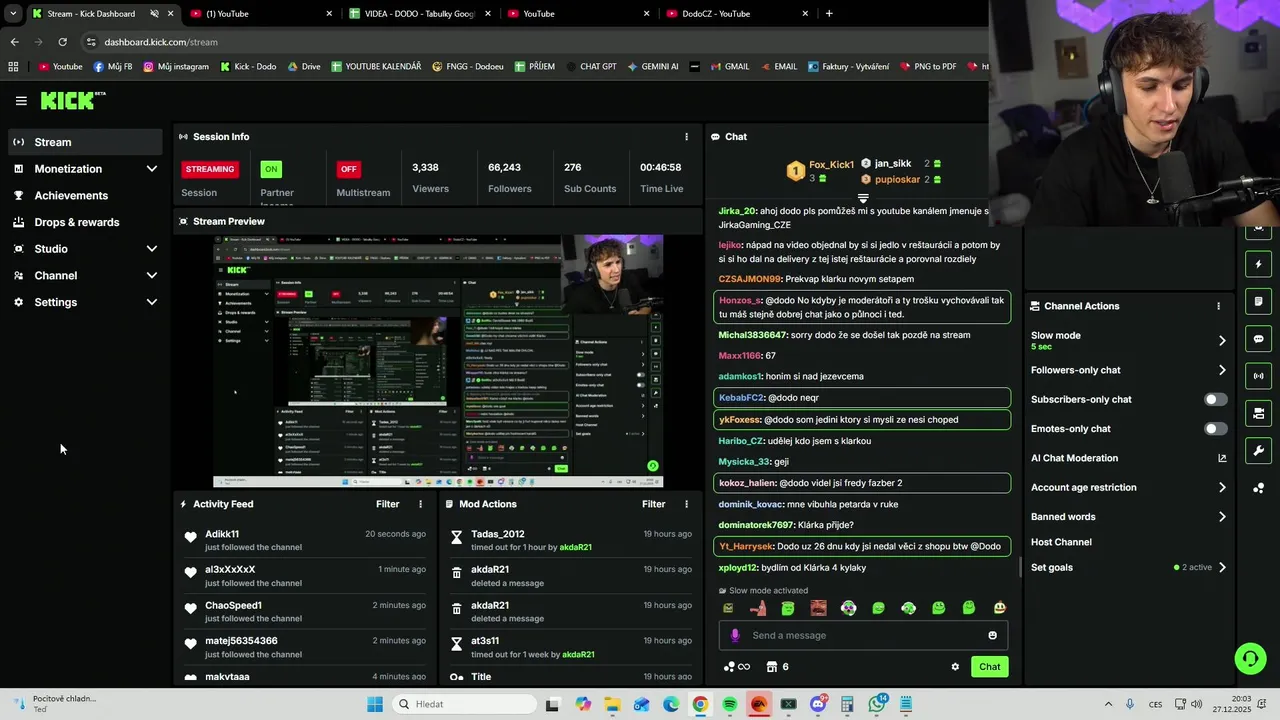Click the channel points infinity icon
The image size is (1280, 720).
[737, 667]
